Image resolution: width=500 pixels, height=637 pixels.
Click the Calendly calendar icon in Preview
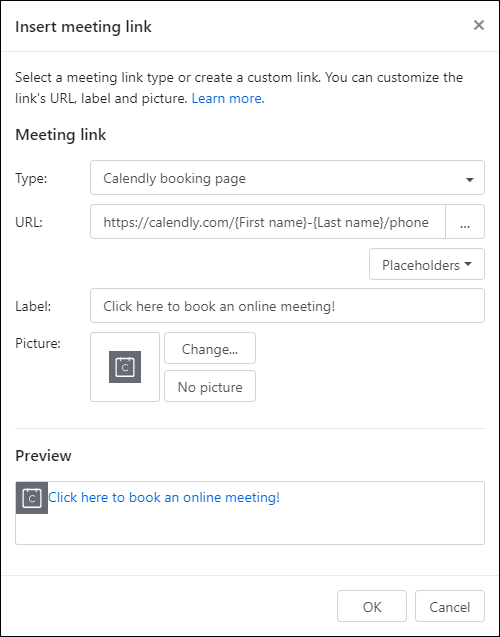coord(32,498)
